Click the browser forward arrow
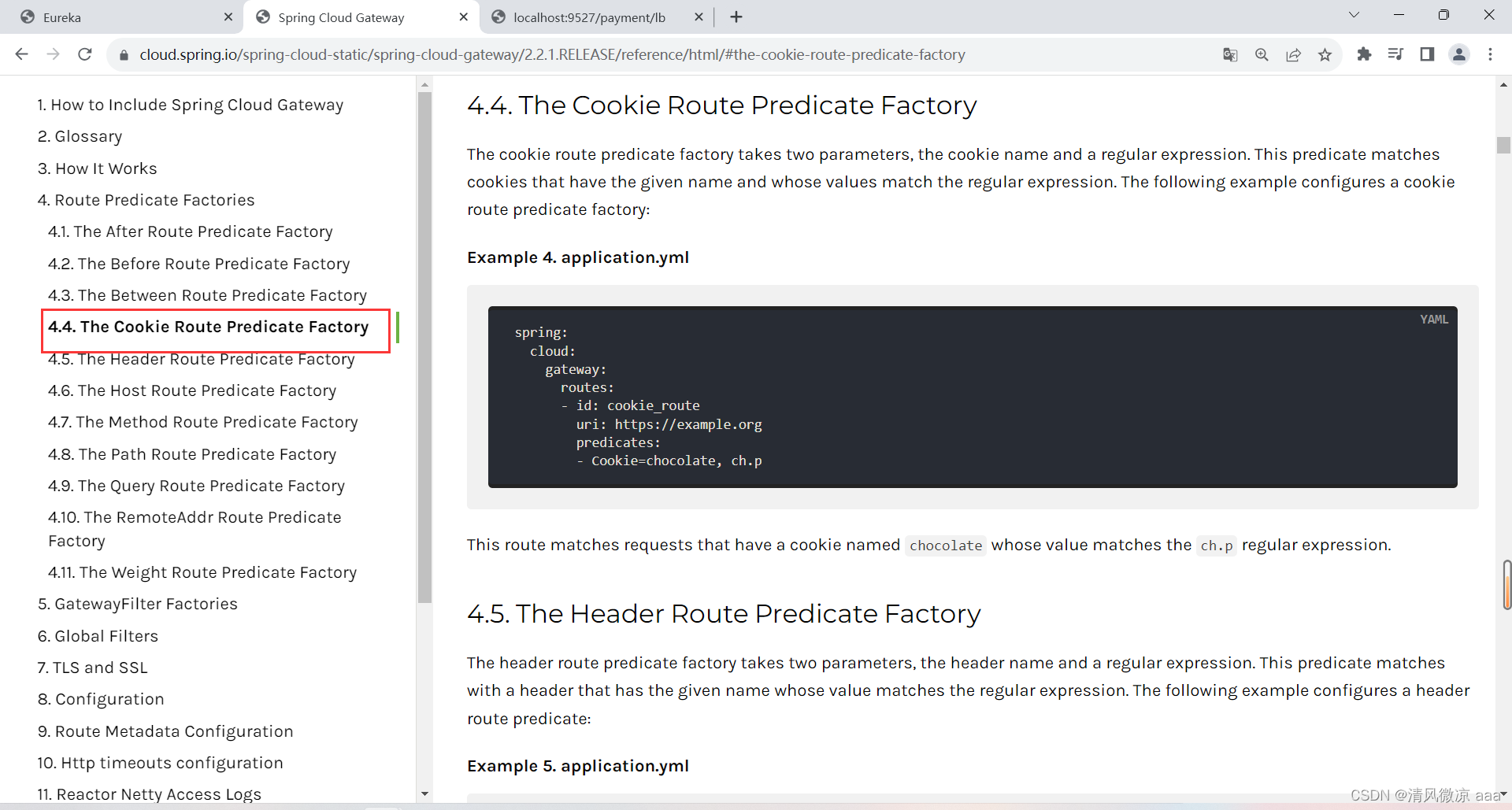The image size is (1512, 810). coord(53,54)
